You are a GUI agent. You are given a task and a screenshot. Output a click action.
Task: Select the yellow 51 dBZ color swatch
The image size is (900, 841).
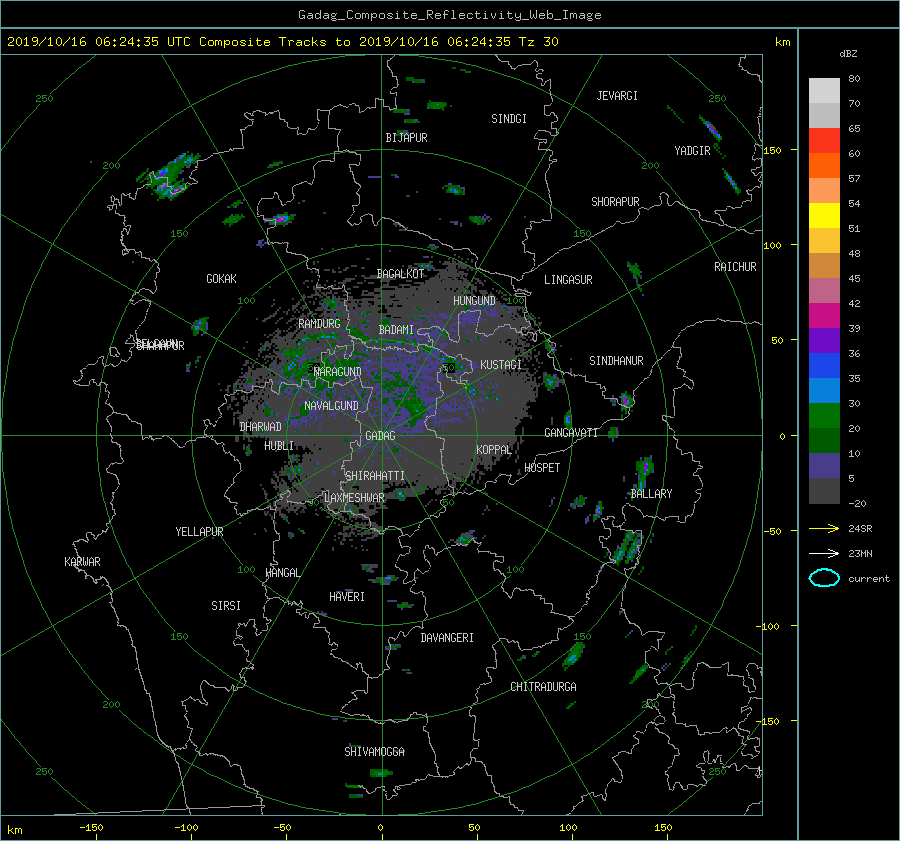[824, 216]
